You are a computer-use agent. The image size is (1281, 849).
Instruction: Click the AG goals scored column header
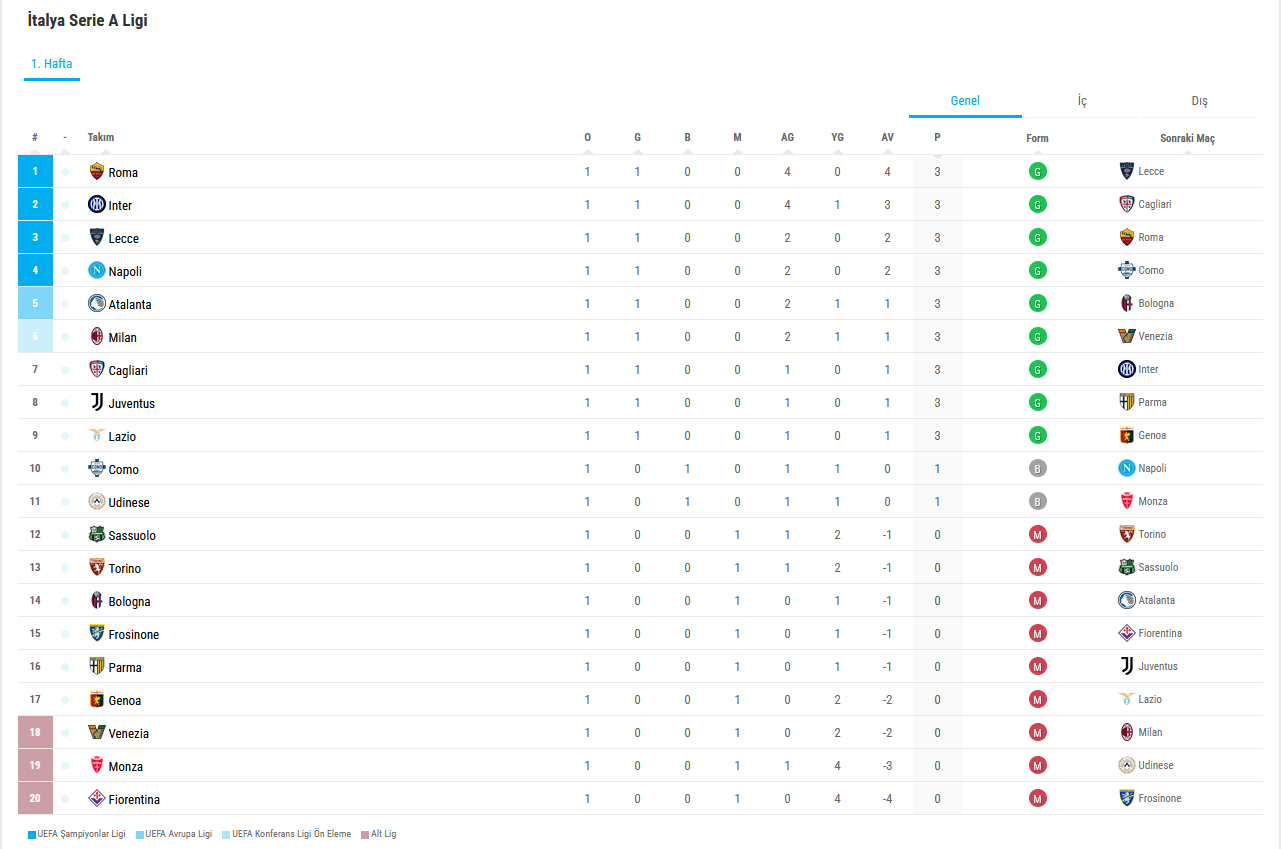787,138
